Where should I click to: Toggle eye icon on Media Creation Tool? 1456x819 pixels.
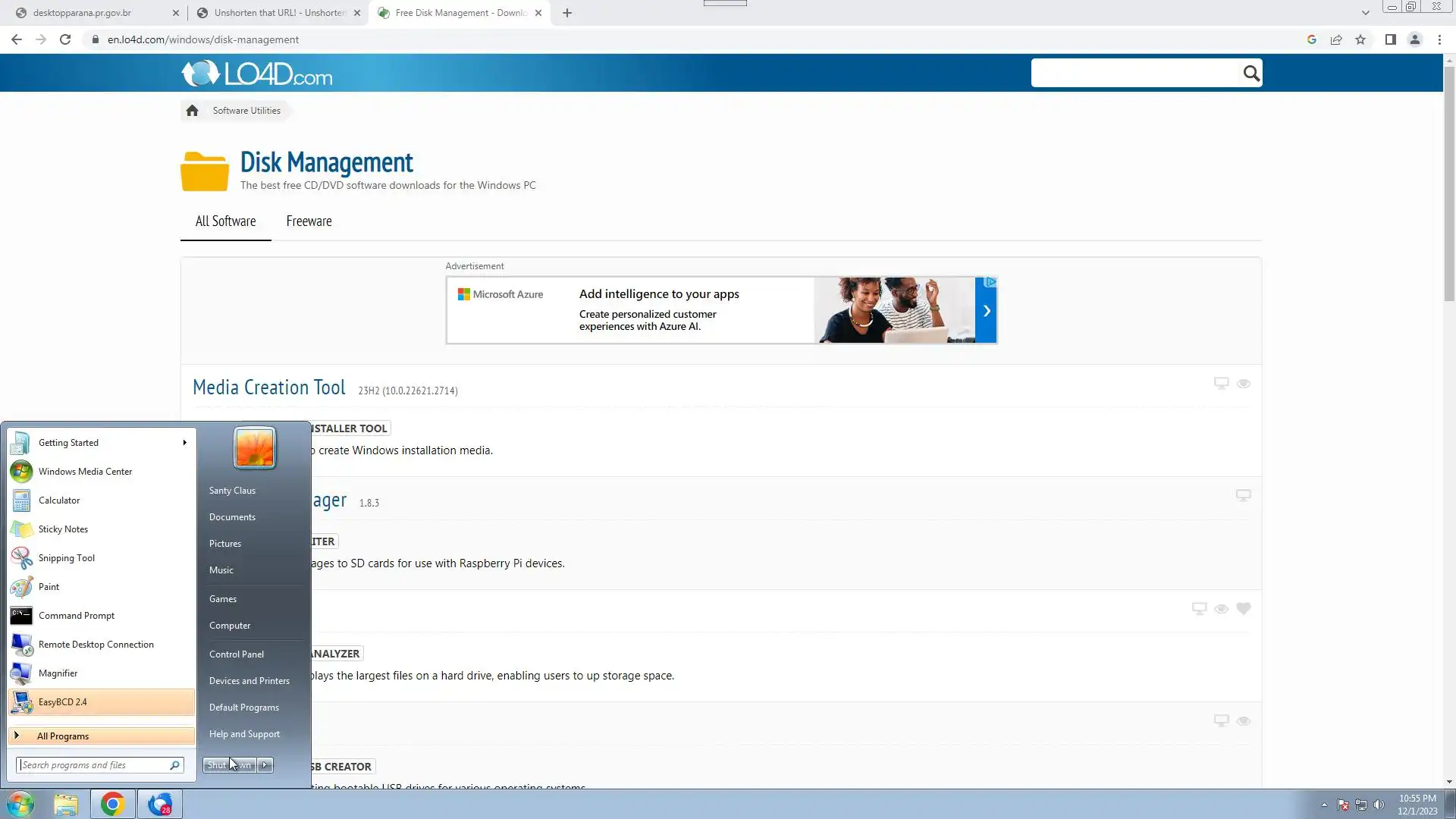tap(1243, 384)
